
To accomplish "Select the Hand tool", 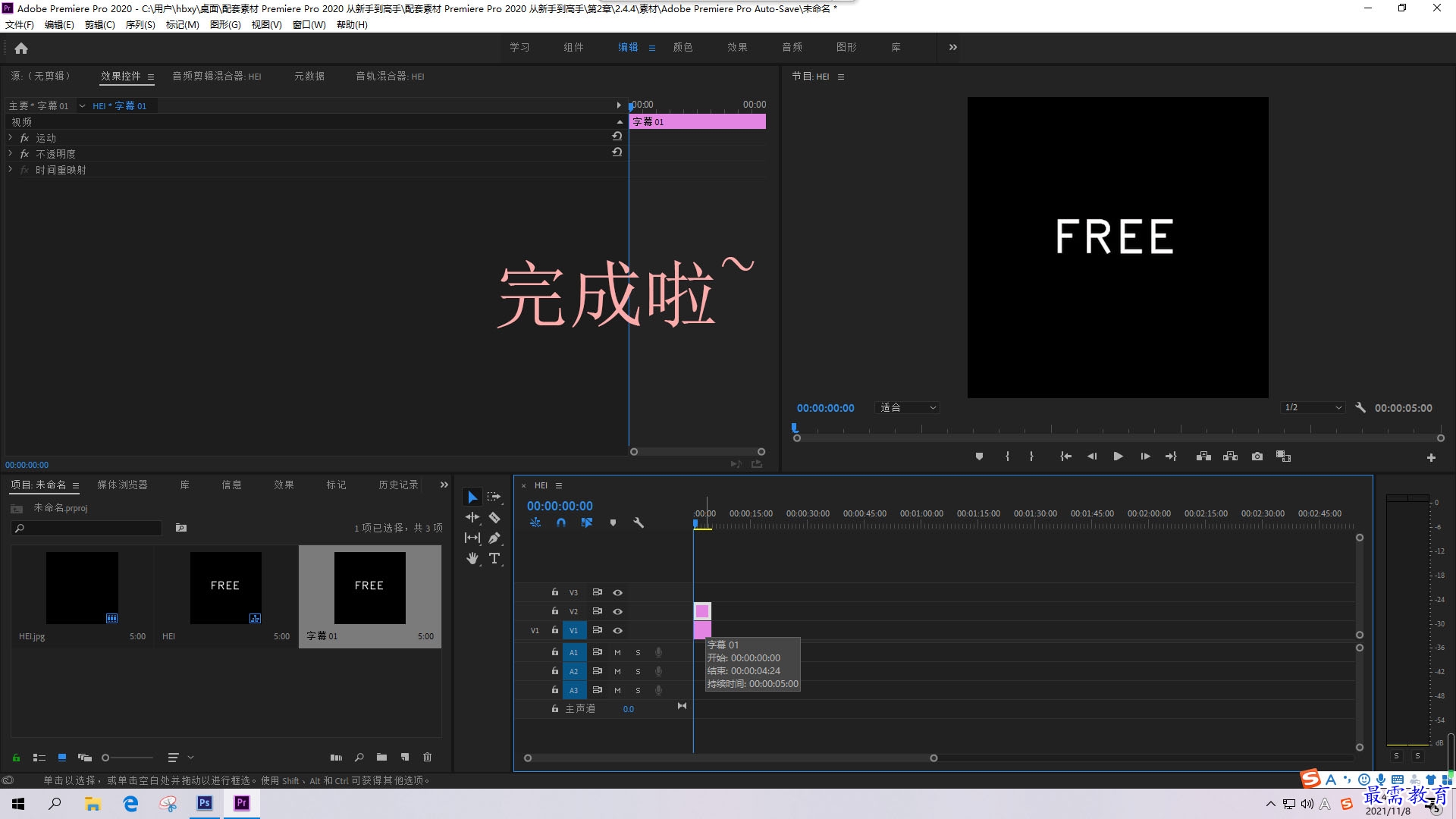I will pos(472,558).
